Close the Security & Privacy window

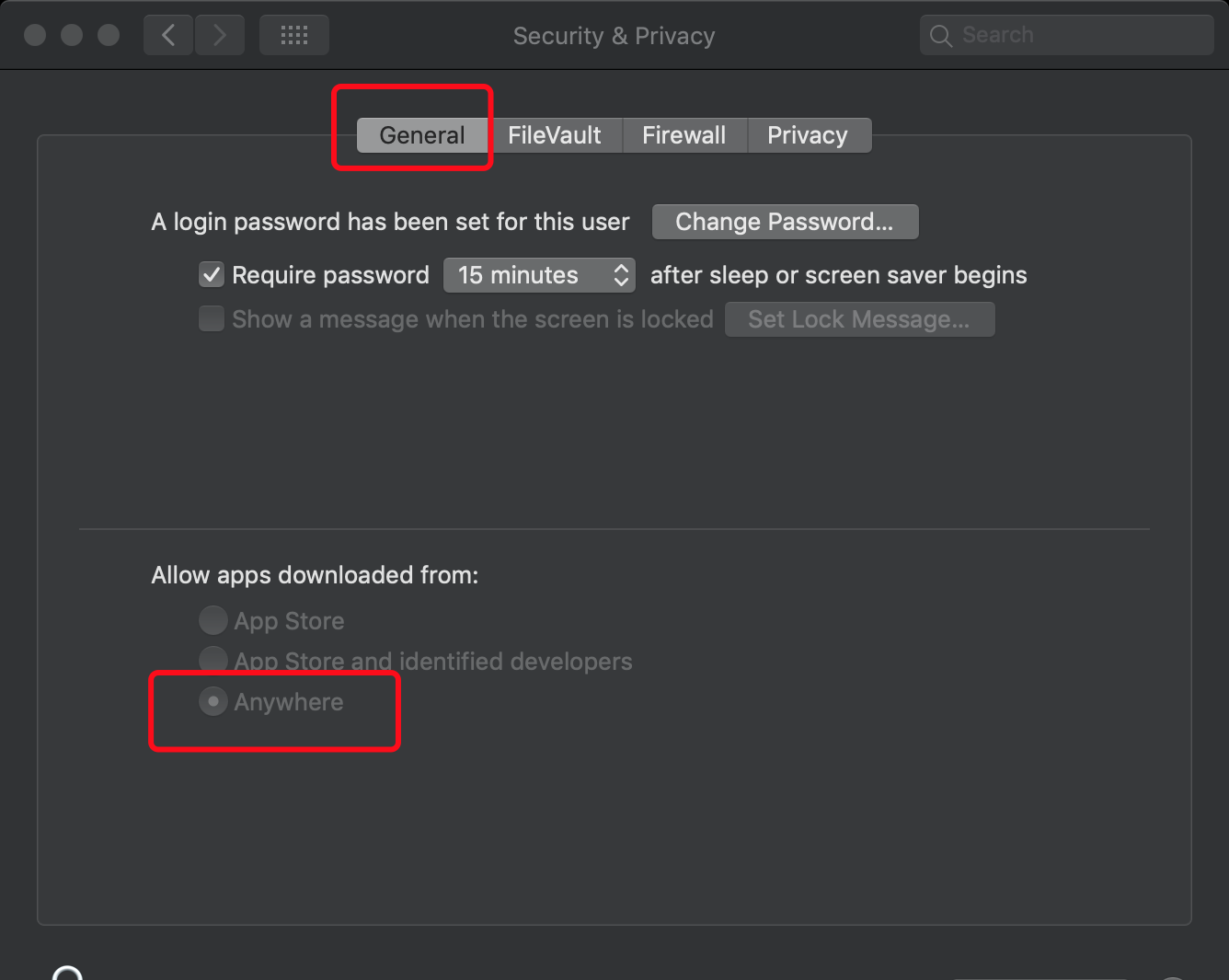click(x=35, y=35)
